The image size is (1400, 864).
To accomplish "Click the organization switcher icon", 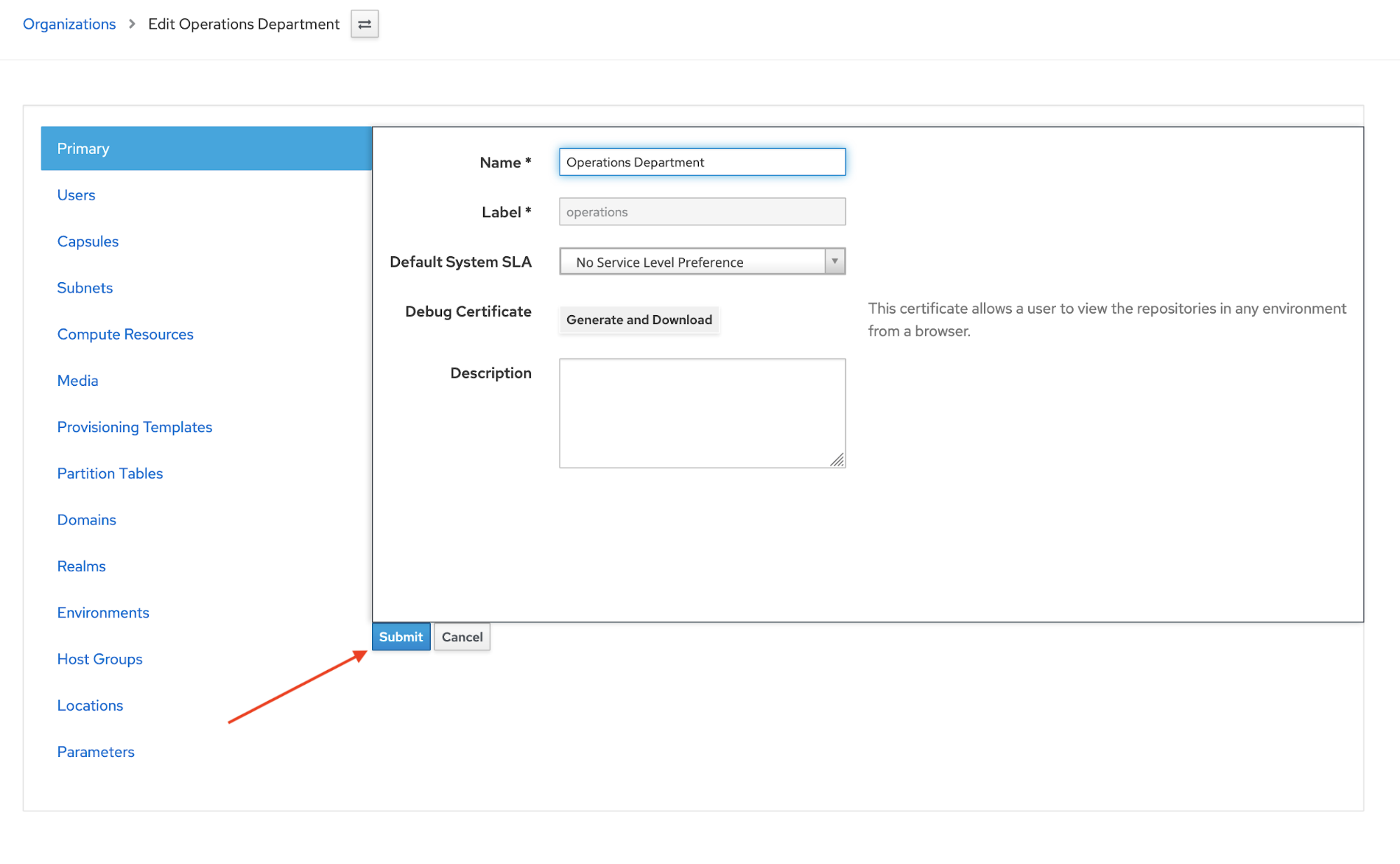I will coord(364,25).
